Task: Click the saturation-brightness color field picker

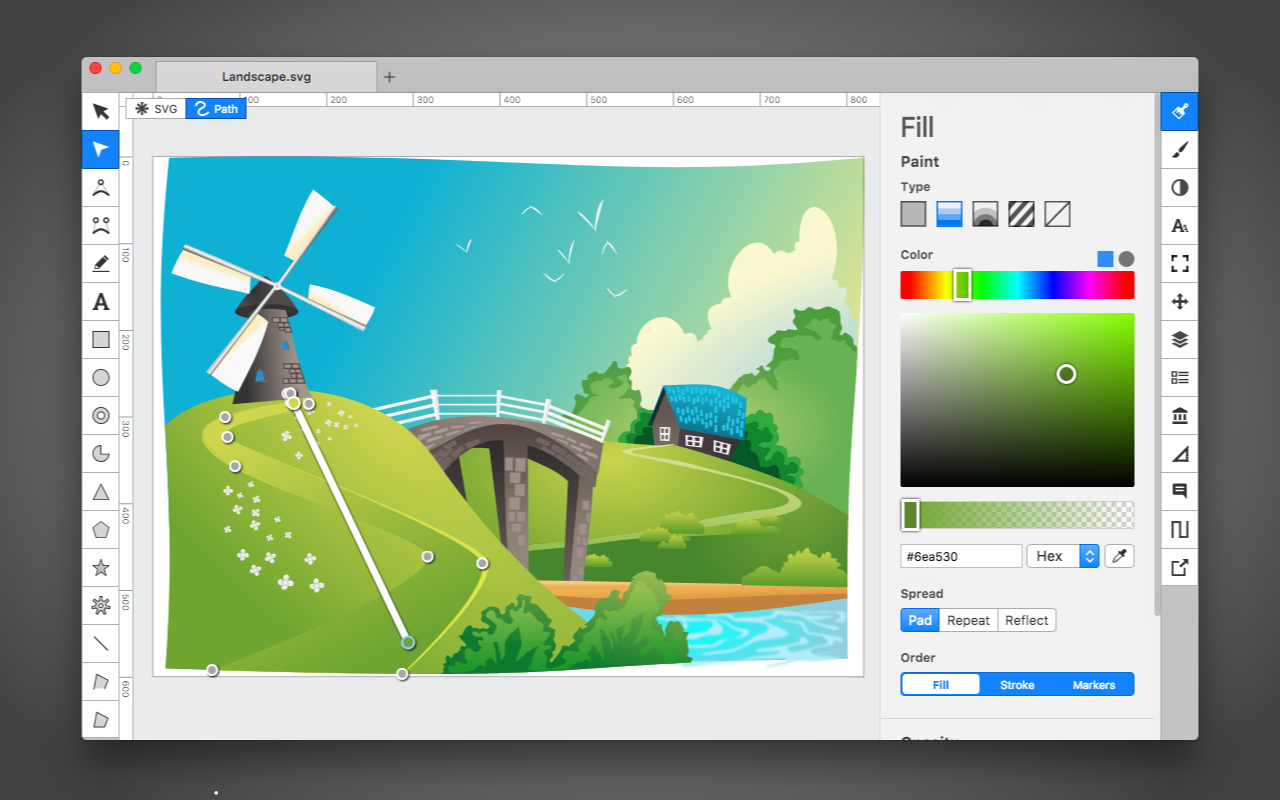Action: pyautogui.click(x=1066, y=374)
